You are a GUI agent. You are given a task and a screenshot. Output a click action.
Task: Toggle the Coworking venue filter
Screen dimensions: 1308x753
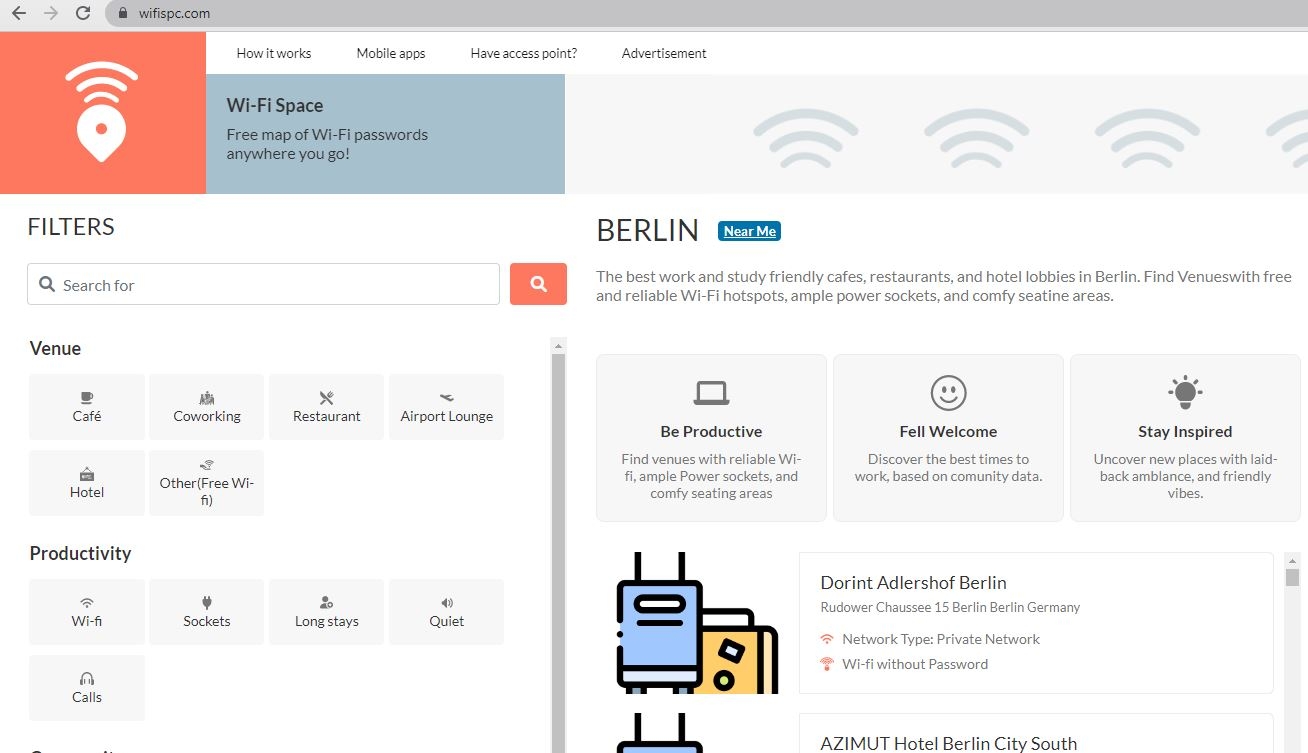(x=207, y=407)
